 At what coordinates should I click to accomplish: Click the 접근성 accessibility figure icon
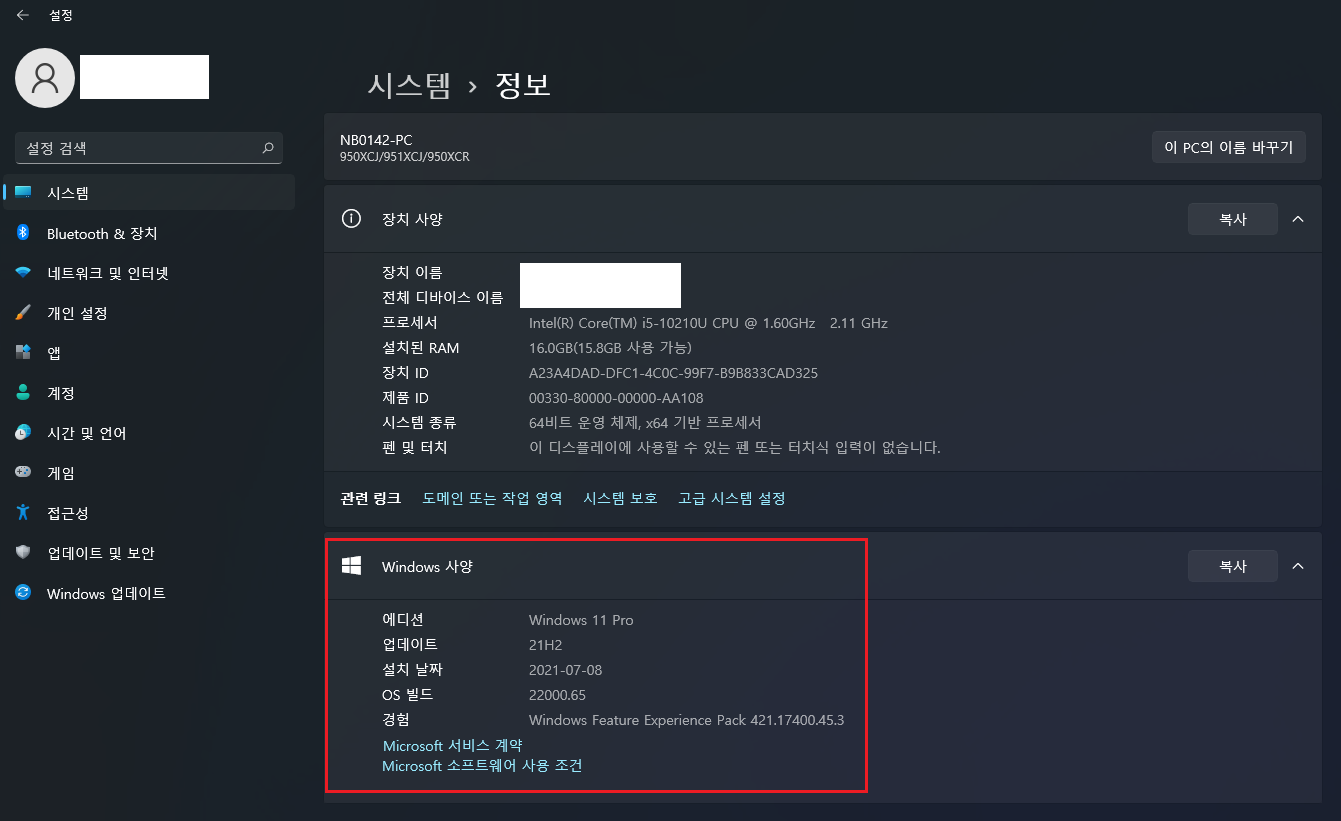click(x=23, y=513)
